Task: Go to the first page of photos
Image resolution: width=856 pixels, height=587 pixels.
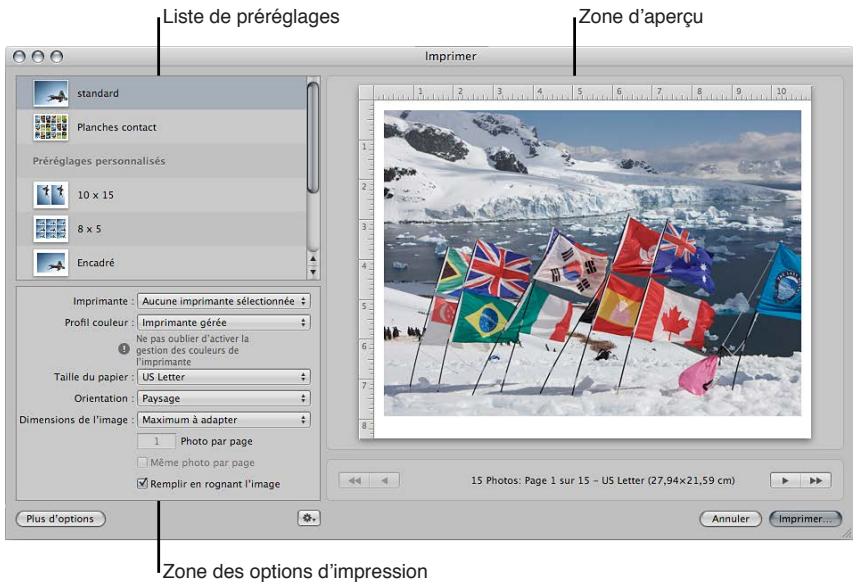Action: tap(354, 481)
